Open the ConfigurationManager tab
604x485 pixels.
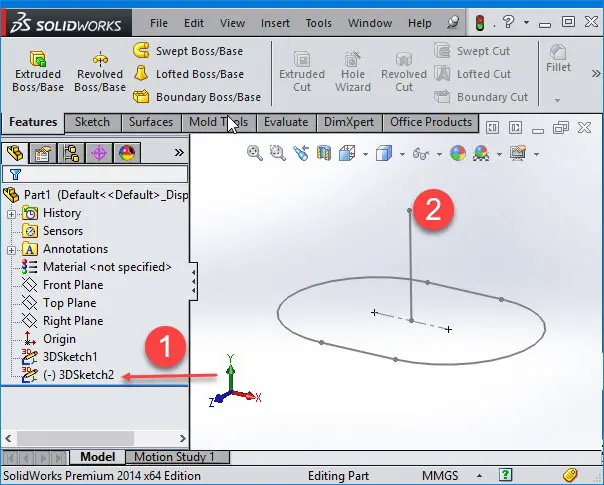(71, 153)
